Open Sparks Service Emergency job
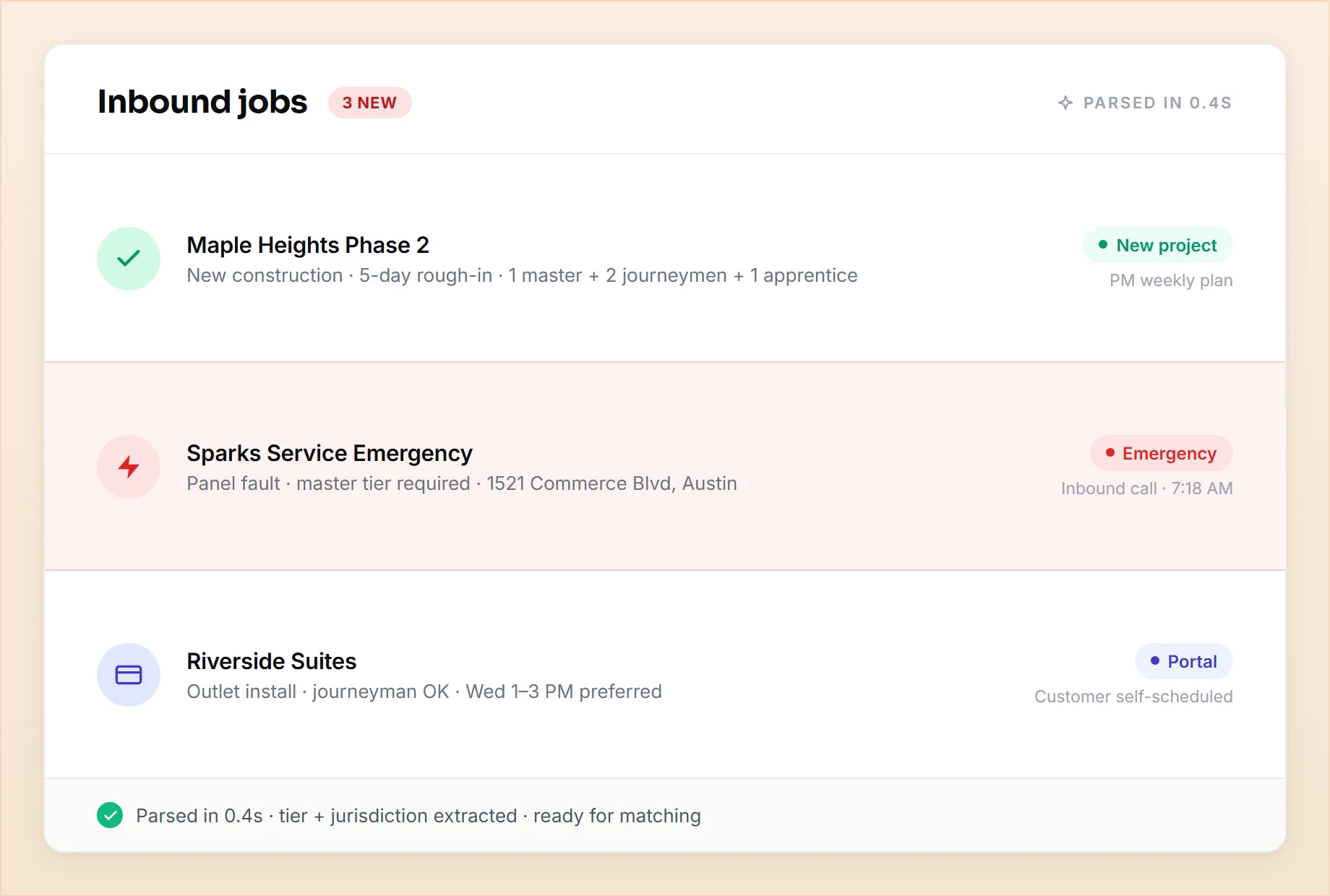 click(665, 467)
